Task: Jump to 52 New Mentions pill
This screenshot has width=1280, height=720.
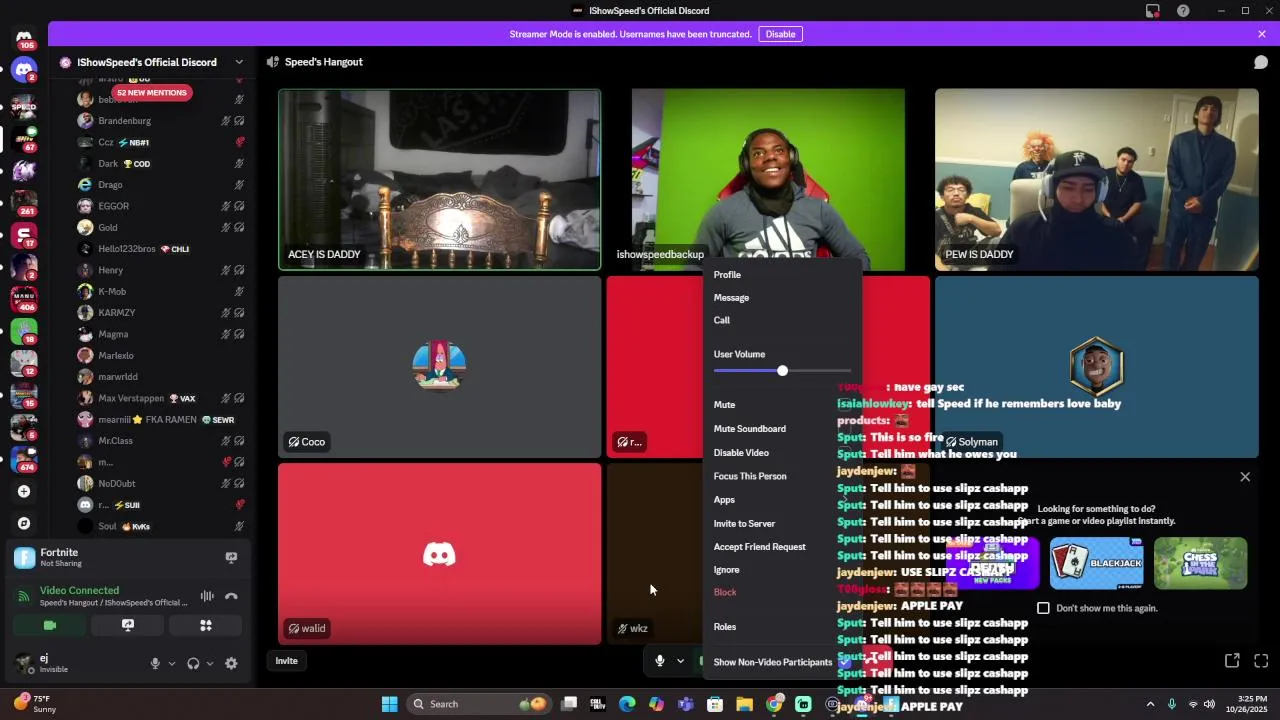Action: 151,93
